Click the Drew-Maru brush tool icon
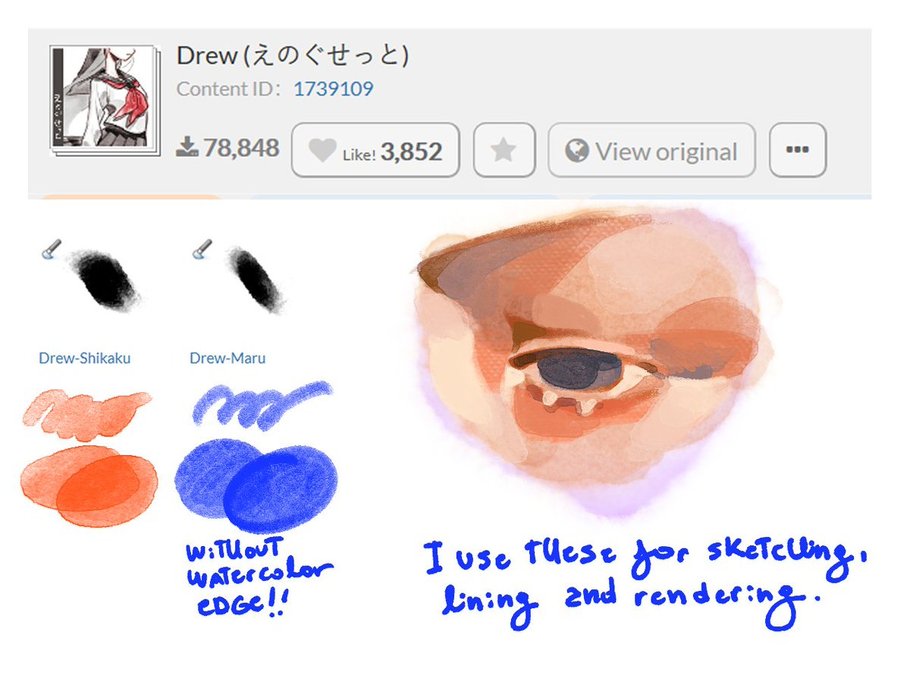 pos(202,249)
